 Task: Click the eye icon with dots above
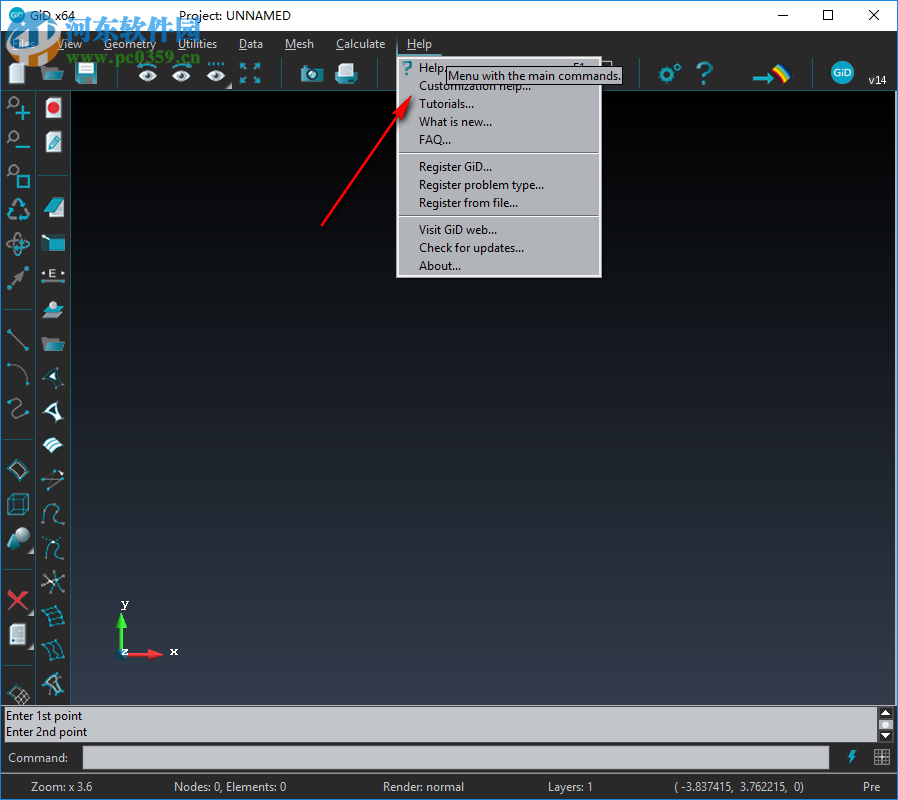pos(216,73)
